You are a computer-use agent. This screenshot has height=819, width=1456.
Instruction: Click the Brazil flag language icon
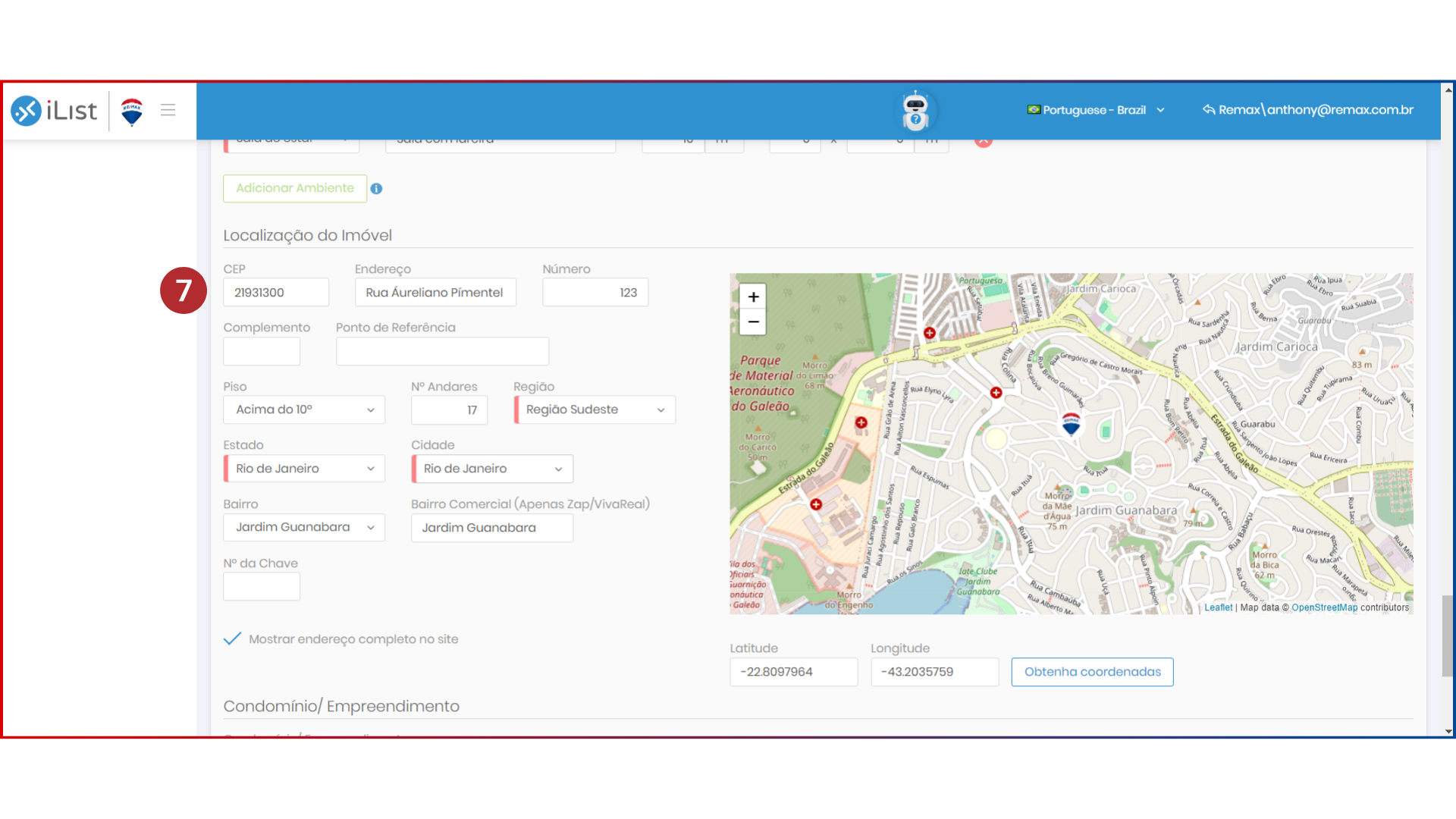point(1034,109)
